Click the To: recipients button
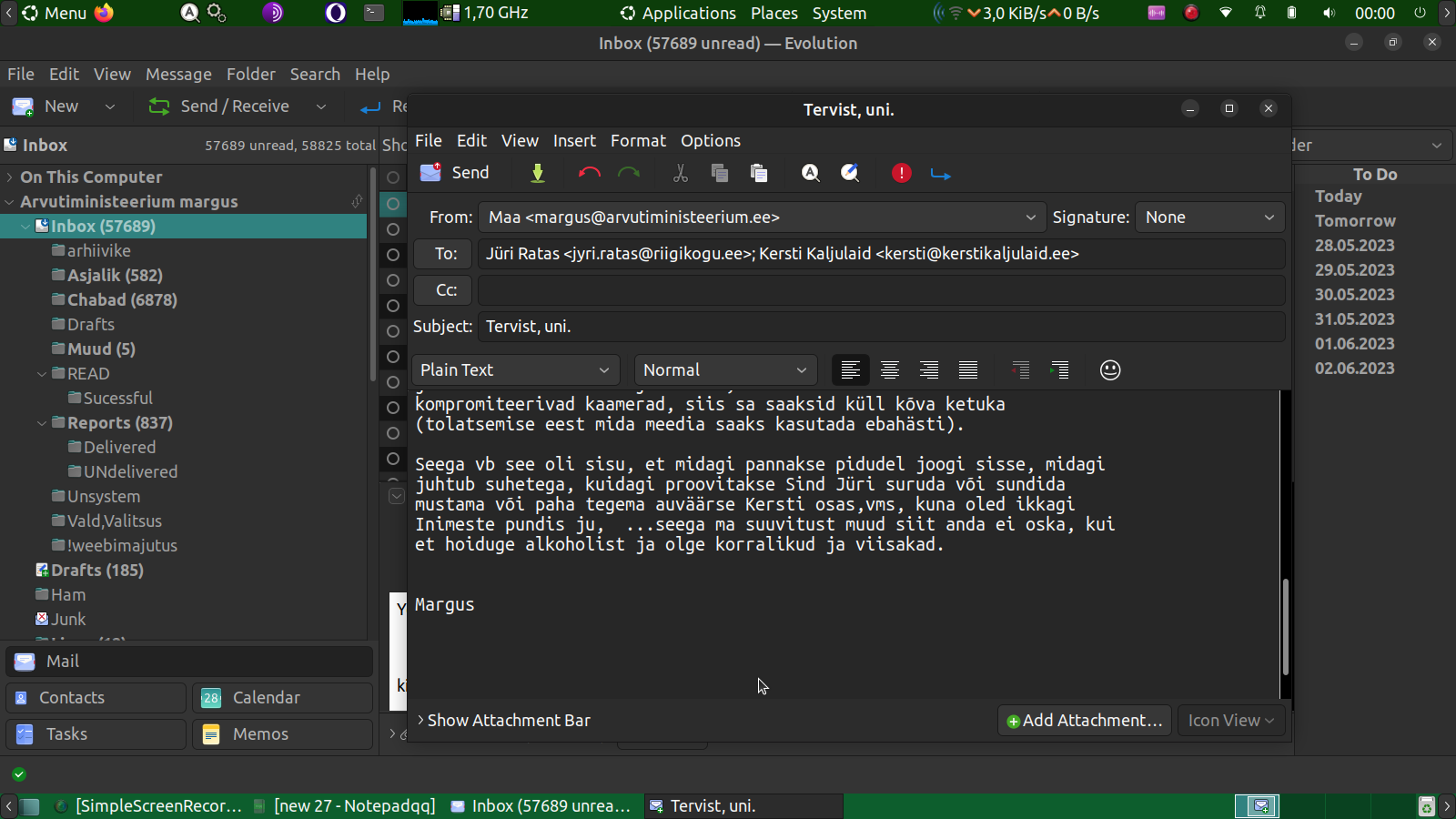The height and width of the screenshot is (819, 1456). (x=442, y=254)
